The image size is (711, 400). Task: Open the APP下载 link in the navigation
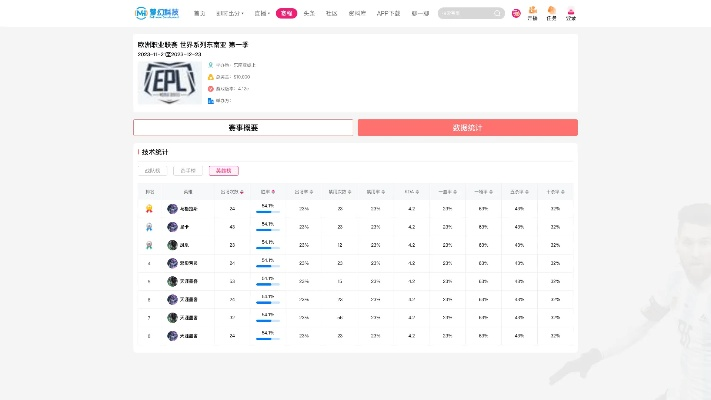(x=388, y=14)
